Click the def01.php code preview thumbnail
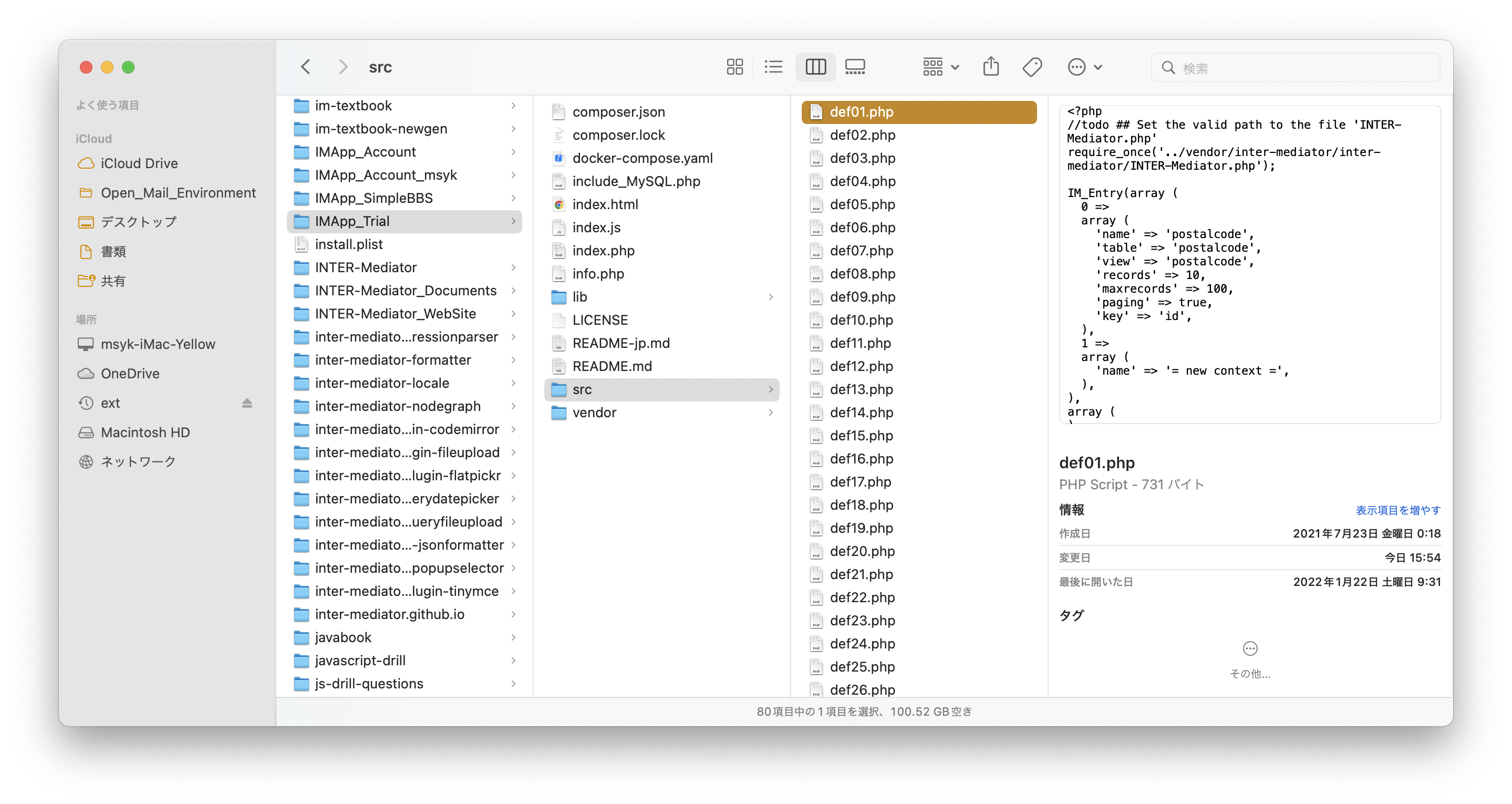This screenshot has height=804, width=1512. point(1250,264)
